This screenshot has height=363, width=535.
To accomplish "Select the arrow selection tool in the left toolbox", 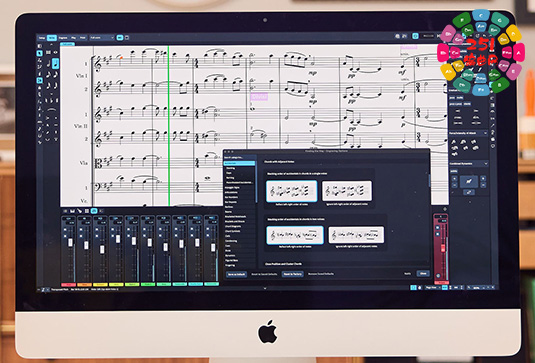I will click(40, 53).
